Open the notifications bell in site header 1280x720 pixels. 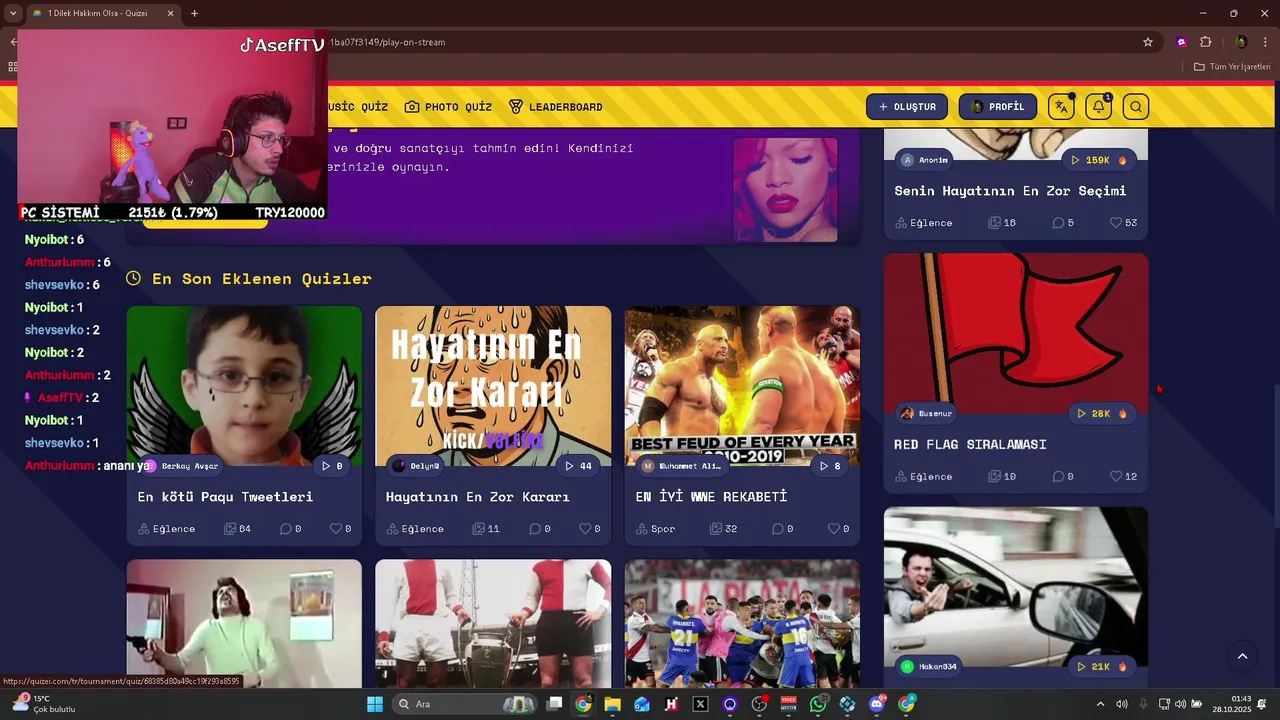(x=1098, y=107)
